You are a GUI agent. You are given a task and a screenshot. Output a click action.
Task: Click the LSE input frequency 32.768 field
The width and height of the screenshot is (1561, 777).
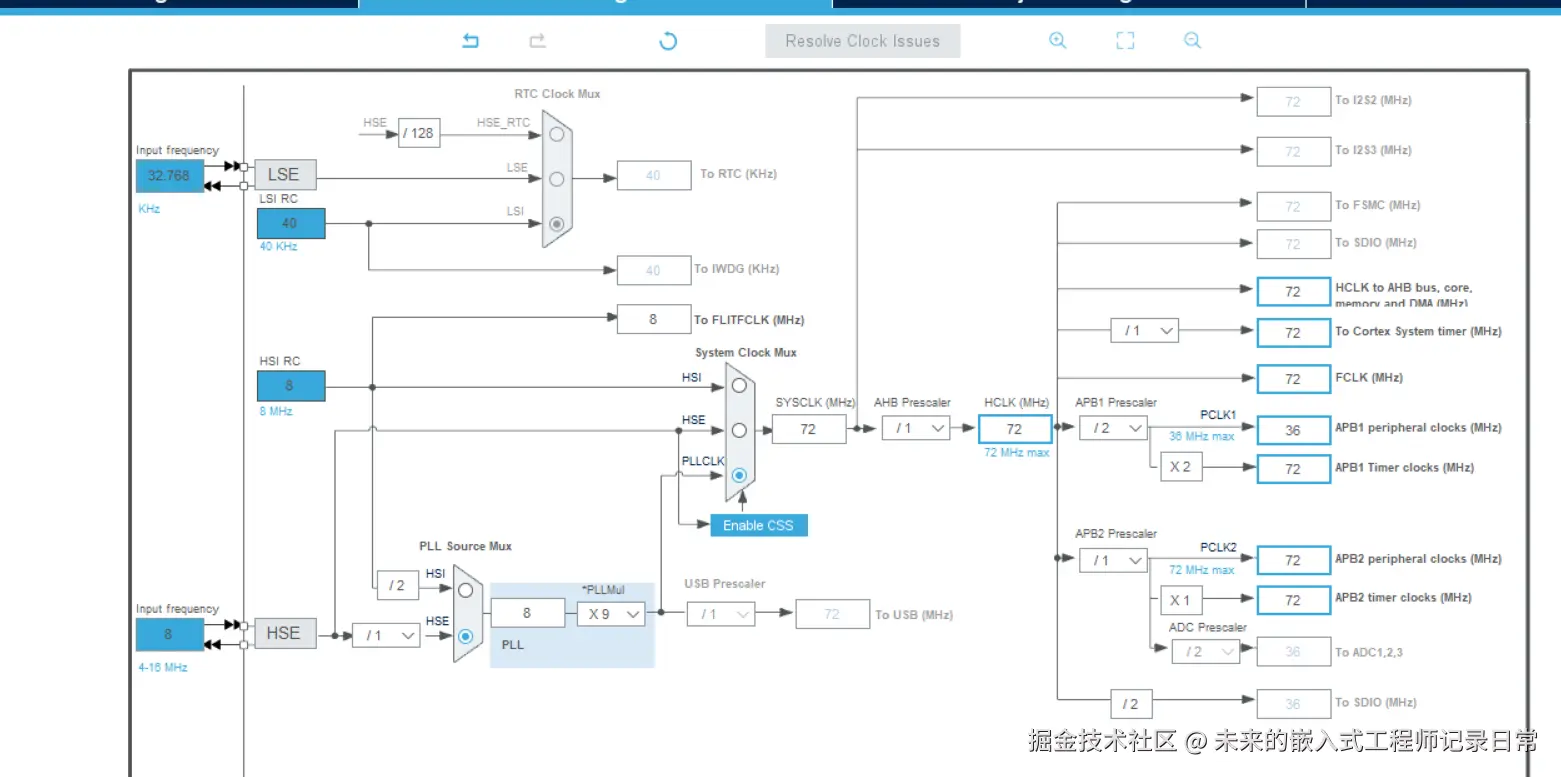tap(170, 175)
